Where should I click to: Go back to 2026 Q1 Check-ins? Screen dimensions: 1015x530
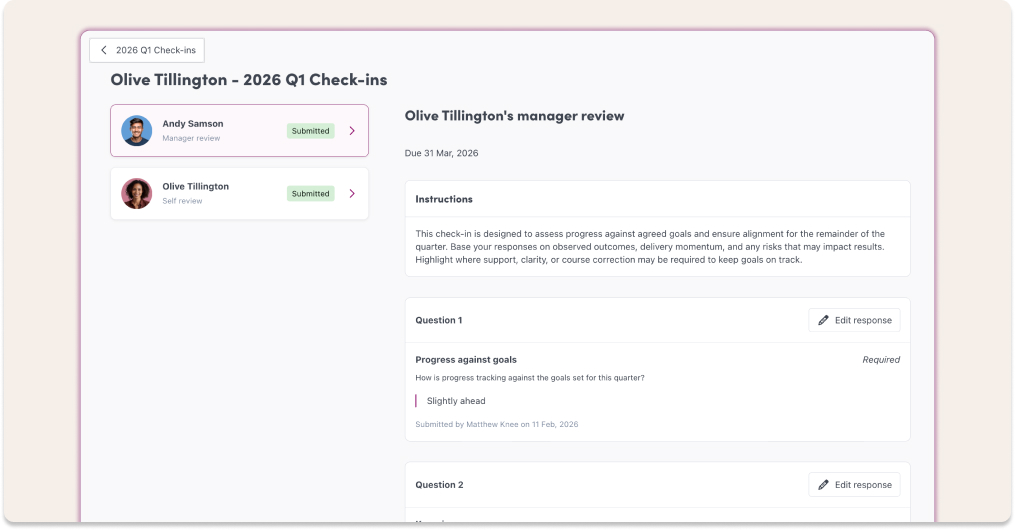coord(154,50)
